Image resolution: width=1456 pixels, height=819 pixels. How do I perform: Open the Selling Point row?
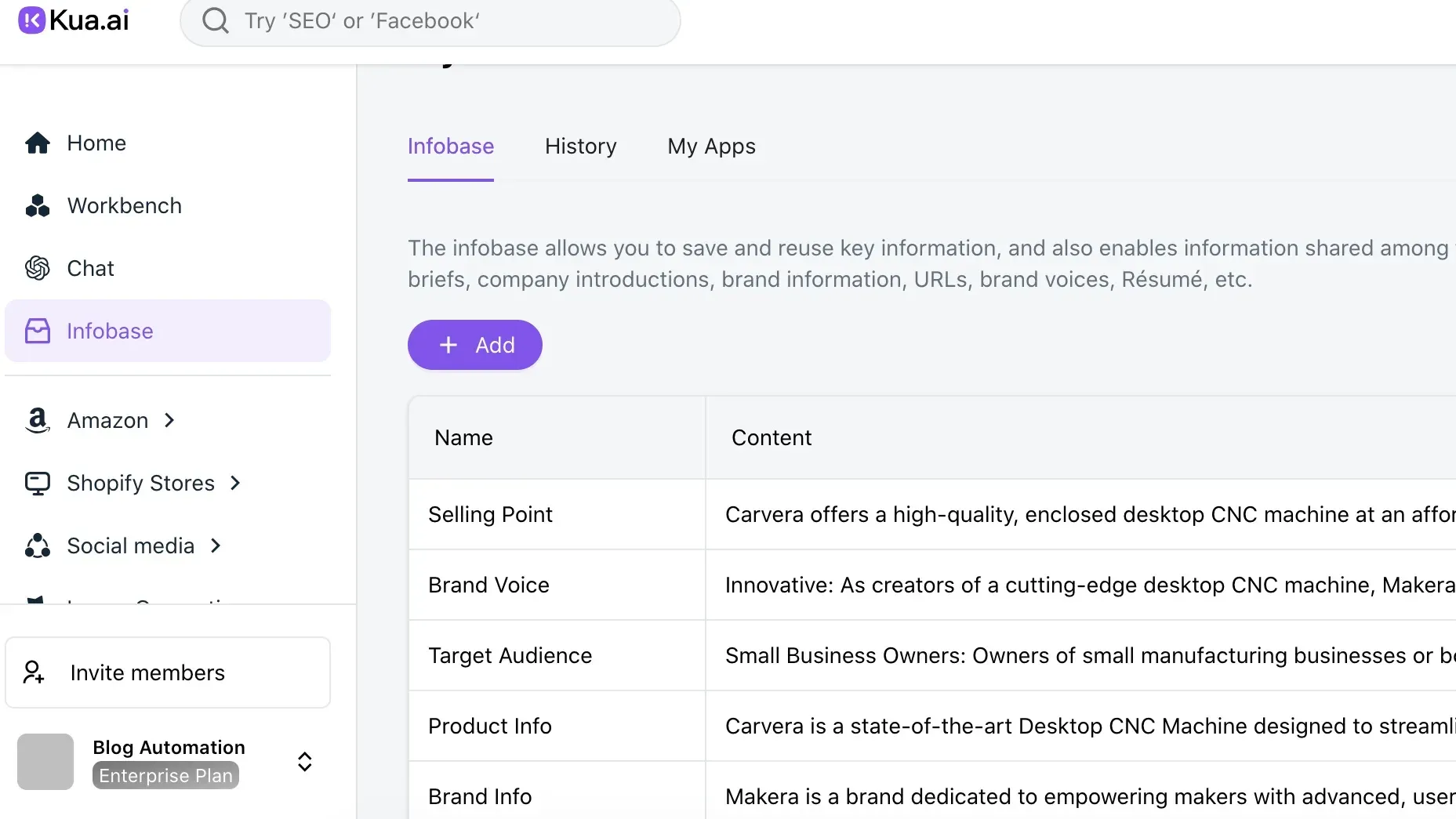[x=490, y=515]
